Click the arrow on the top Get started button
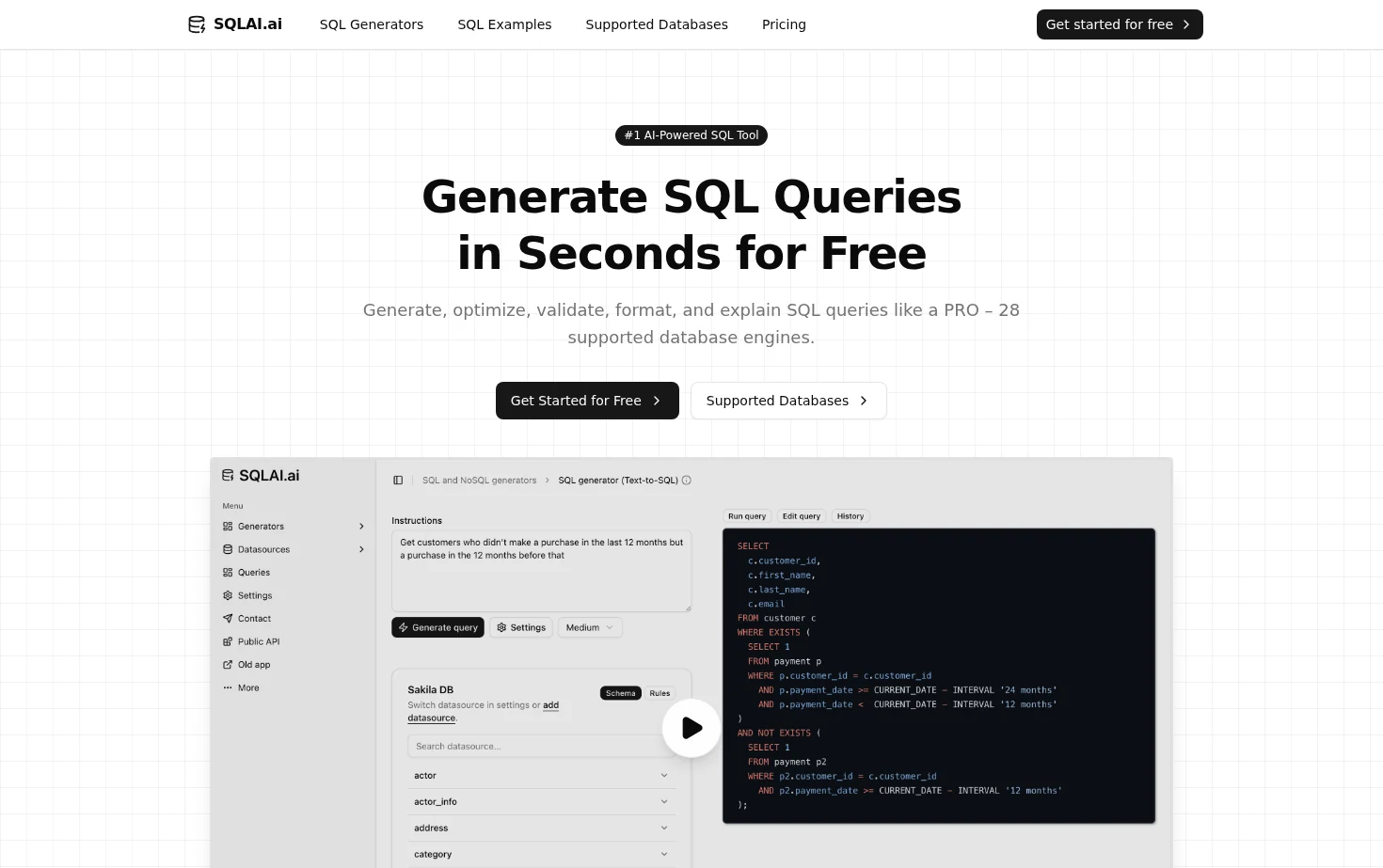The image size is (1383, 868). [x=1186, y=24]
